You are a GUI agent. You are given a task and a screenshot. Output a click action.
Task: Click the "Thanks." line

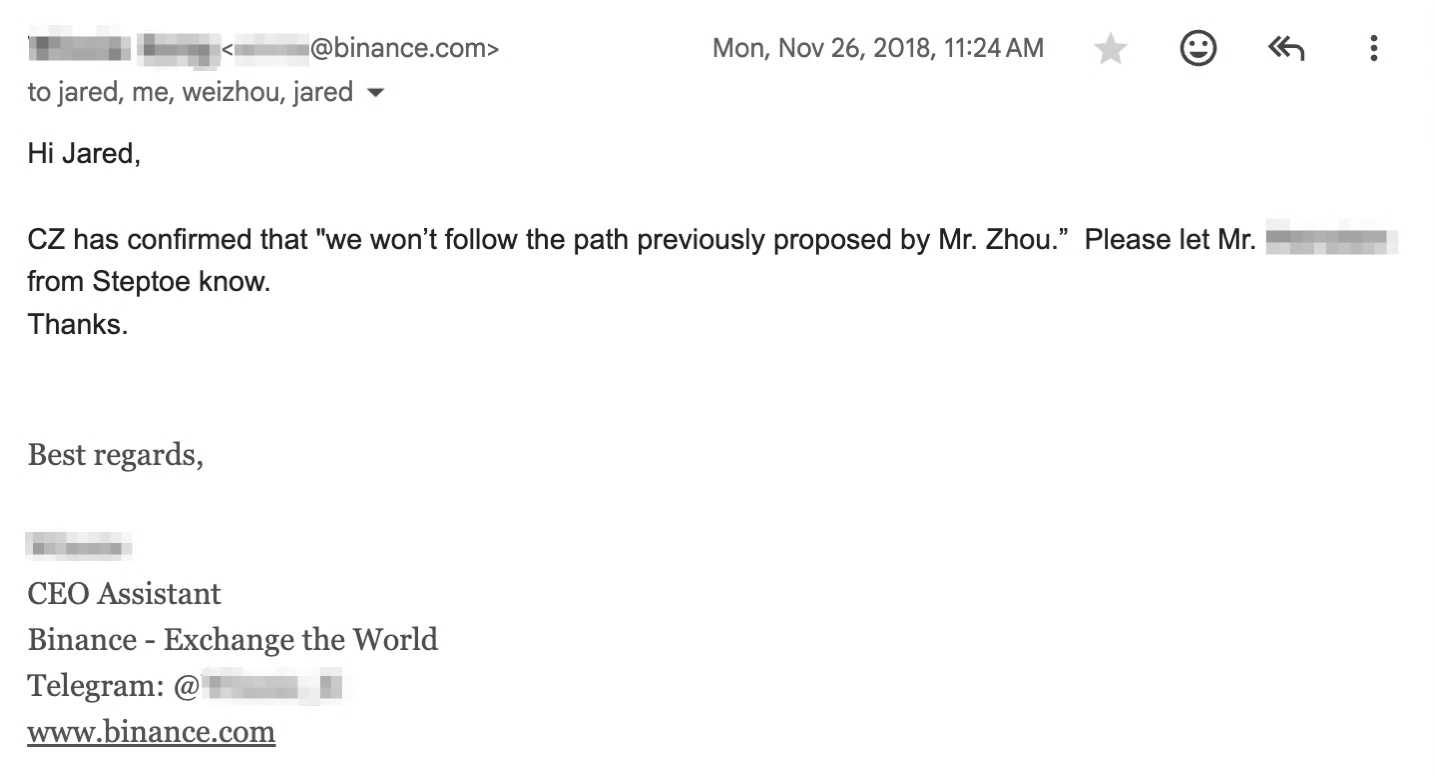pos(77,324)
